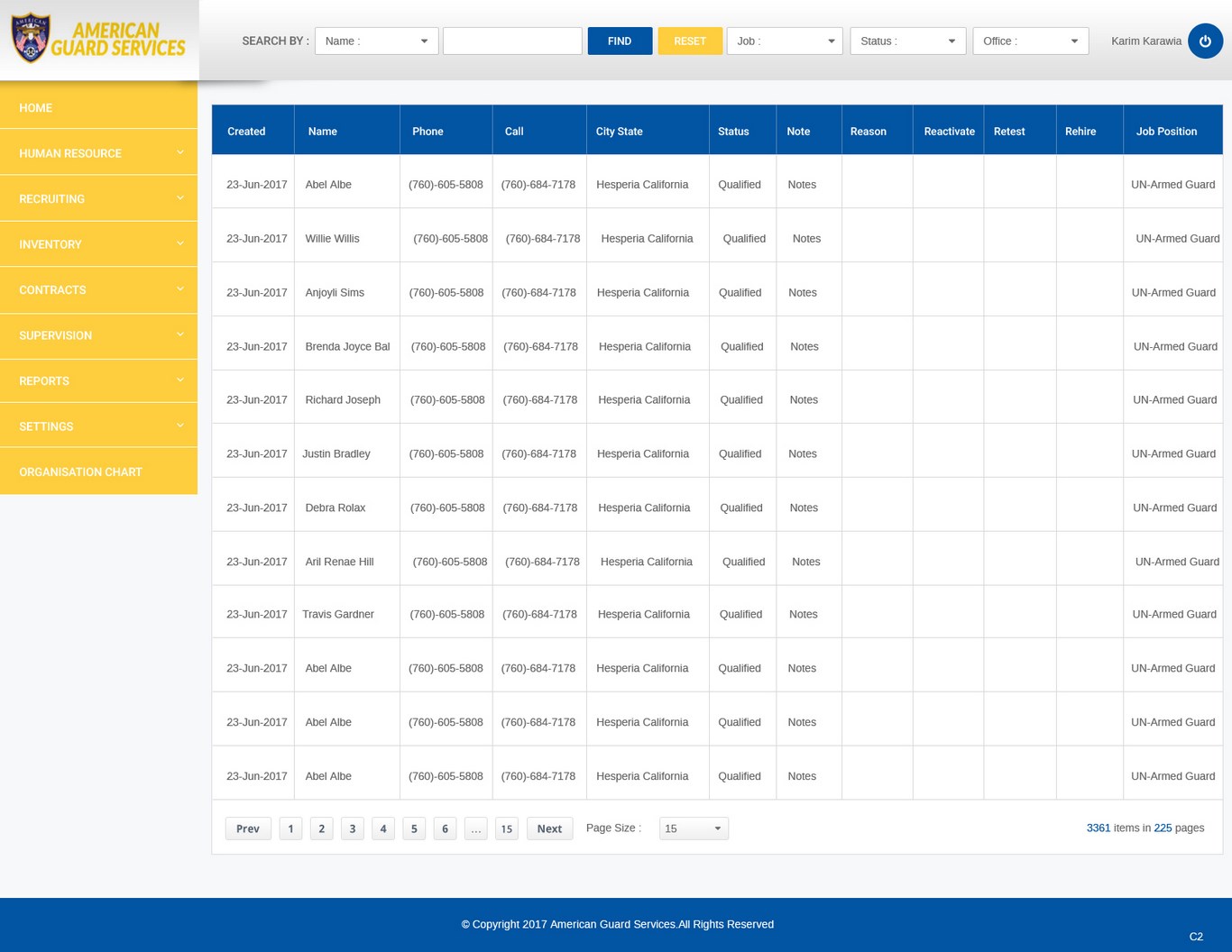Open the Name search-by dropdown

tap(376, 41)
